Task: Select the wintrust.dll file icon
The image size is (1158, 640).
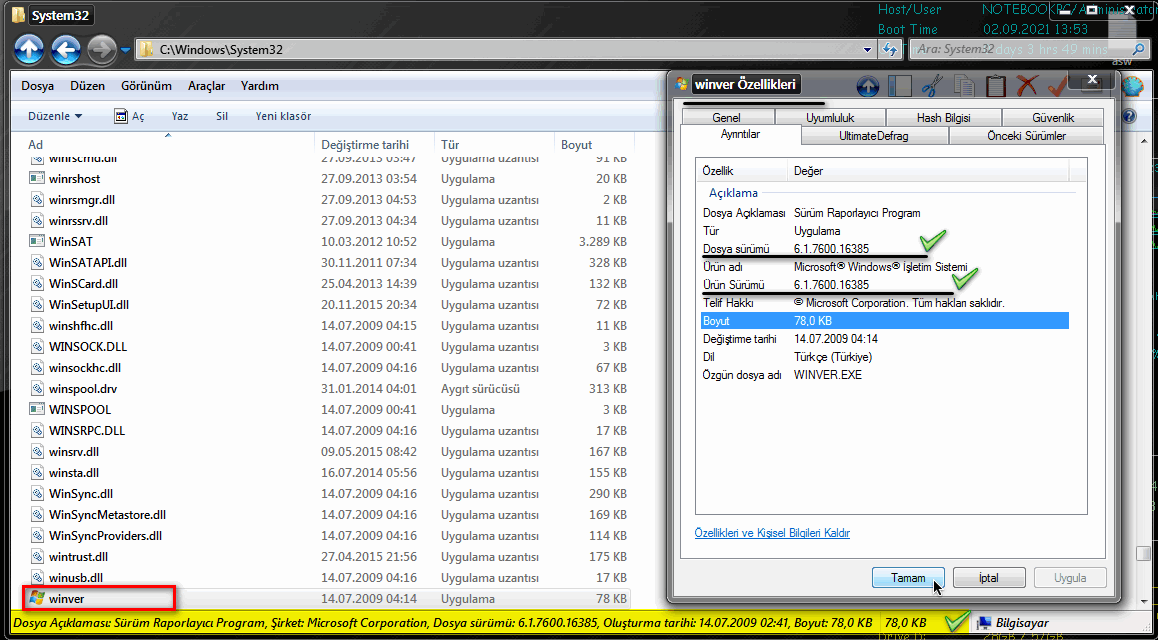Action: pos(38,556)
